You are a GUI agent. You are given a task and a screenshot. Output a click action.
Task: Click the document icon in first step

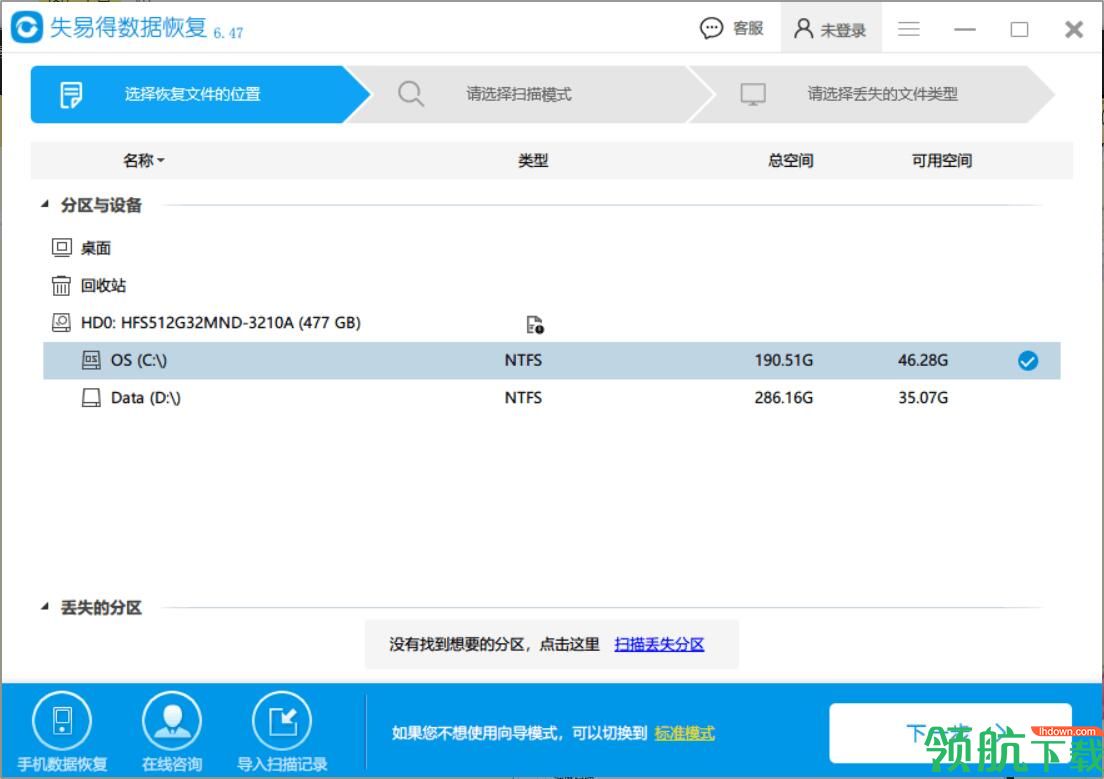coord(71,94)
